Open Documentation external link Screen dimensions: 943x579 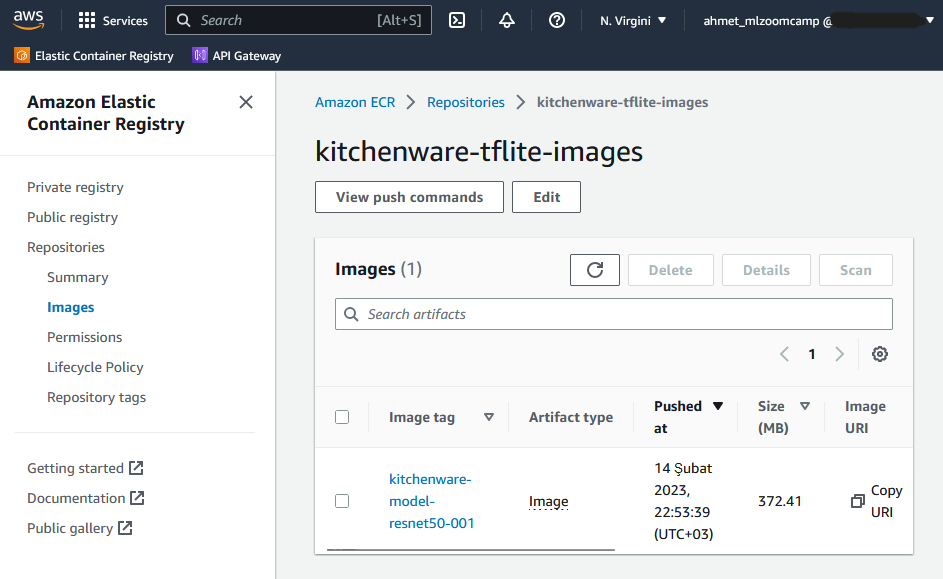[x=86, y=498]
